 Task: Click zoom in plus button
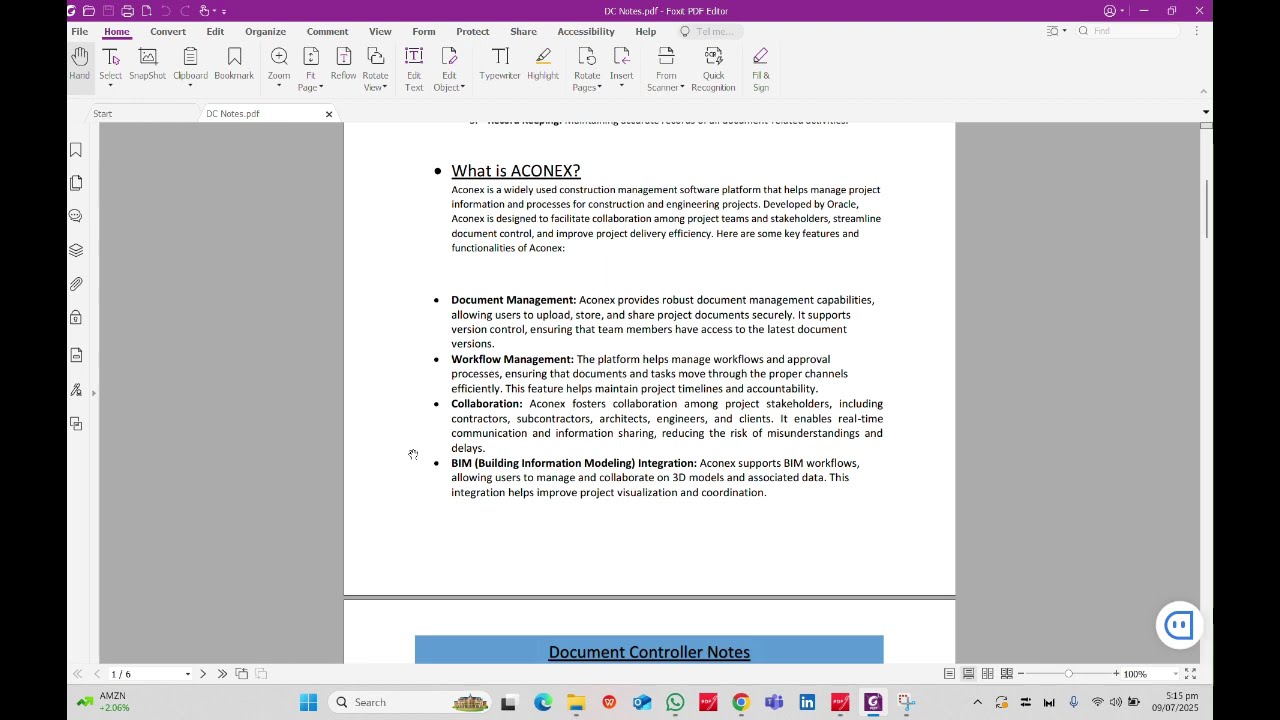click(x=1116, y=674)
